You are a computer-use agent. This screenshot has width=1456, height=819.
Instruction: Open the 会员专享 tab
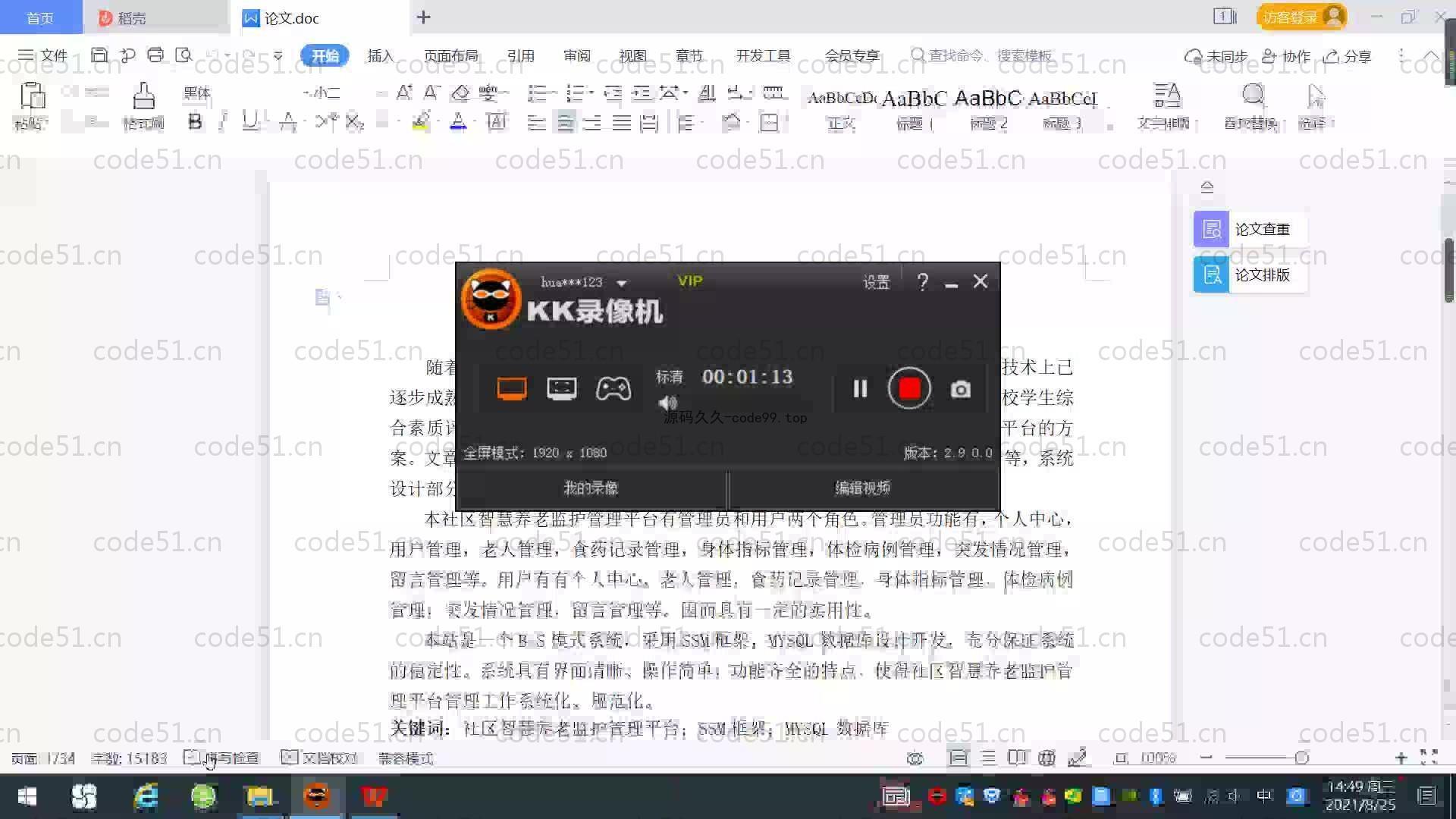[x=852, y=55]
